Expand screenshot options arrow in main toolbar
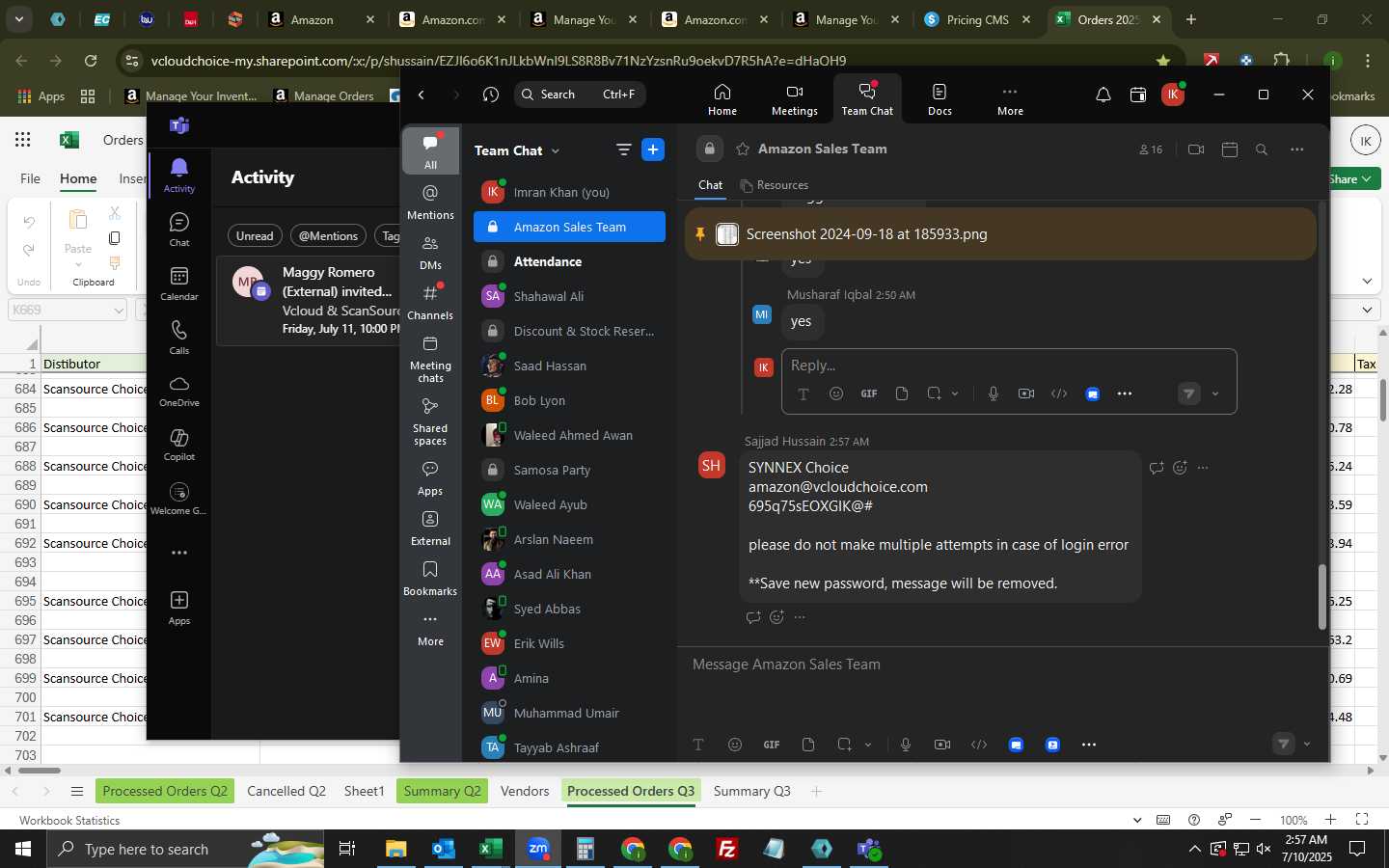This screenshot has width=1389, height=868. (868, 745)
